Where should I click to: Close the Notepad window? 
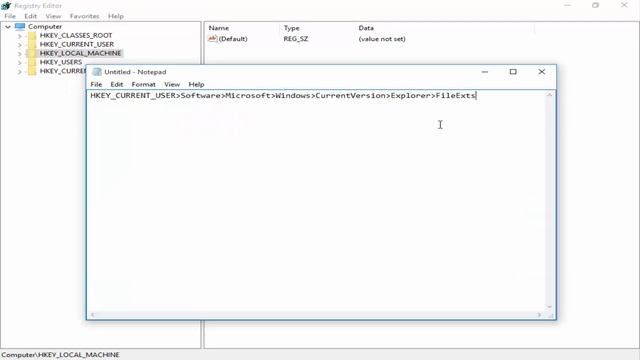542,72
